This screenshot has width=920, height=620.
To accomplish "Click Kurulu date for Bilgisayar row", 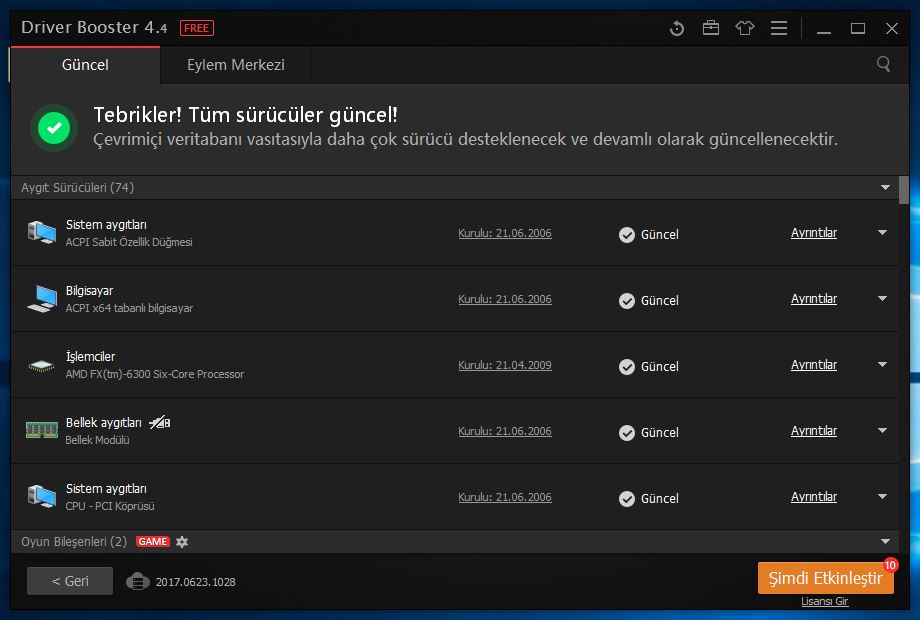I will [x=505, y=299].
